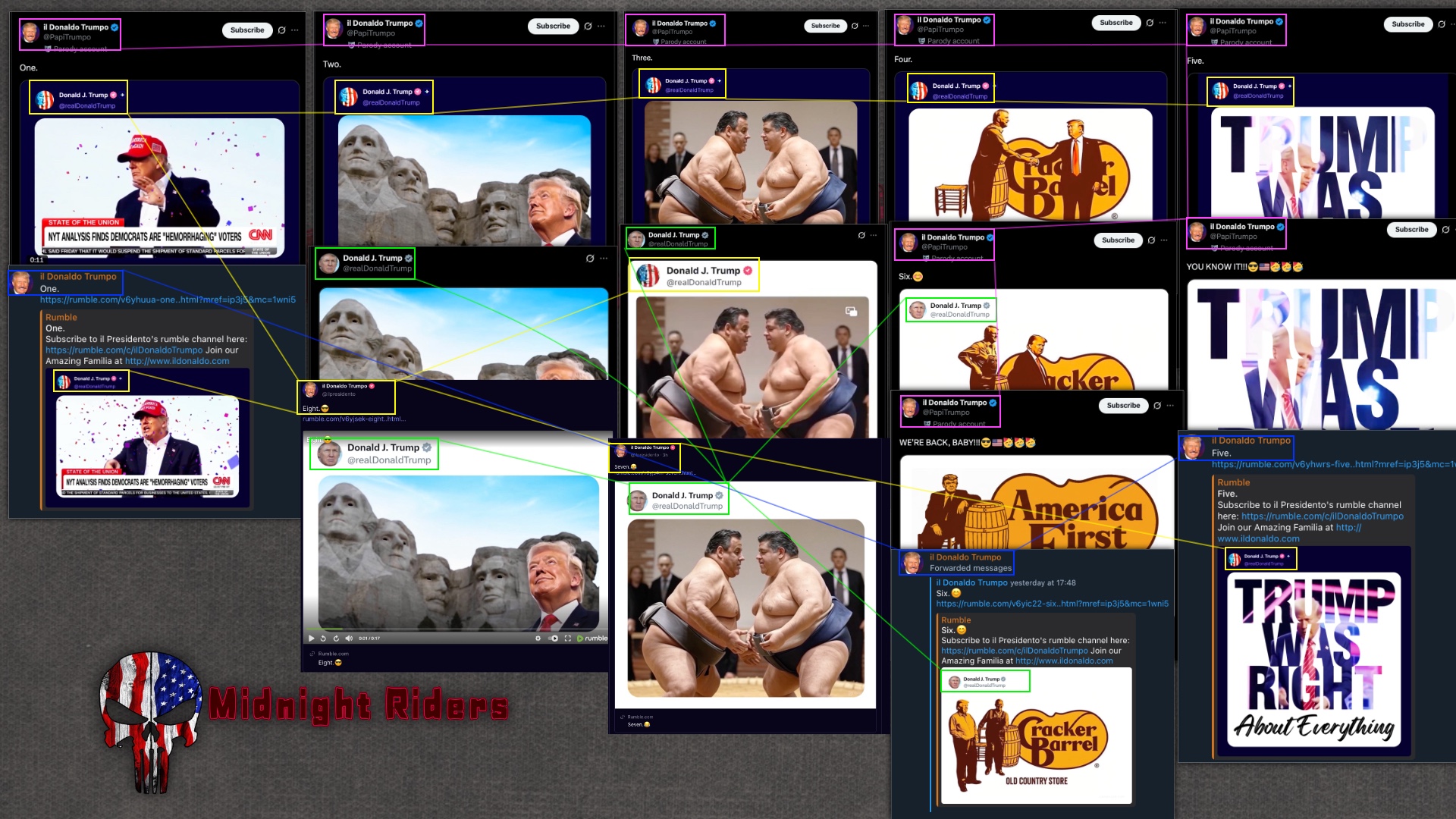Image resolution: width=1456 pixels, height=819 pixels.
Task: Click 'il Donaldo Trumpo yesterday at 17:48' sender
Action: 1006,583
